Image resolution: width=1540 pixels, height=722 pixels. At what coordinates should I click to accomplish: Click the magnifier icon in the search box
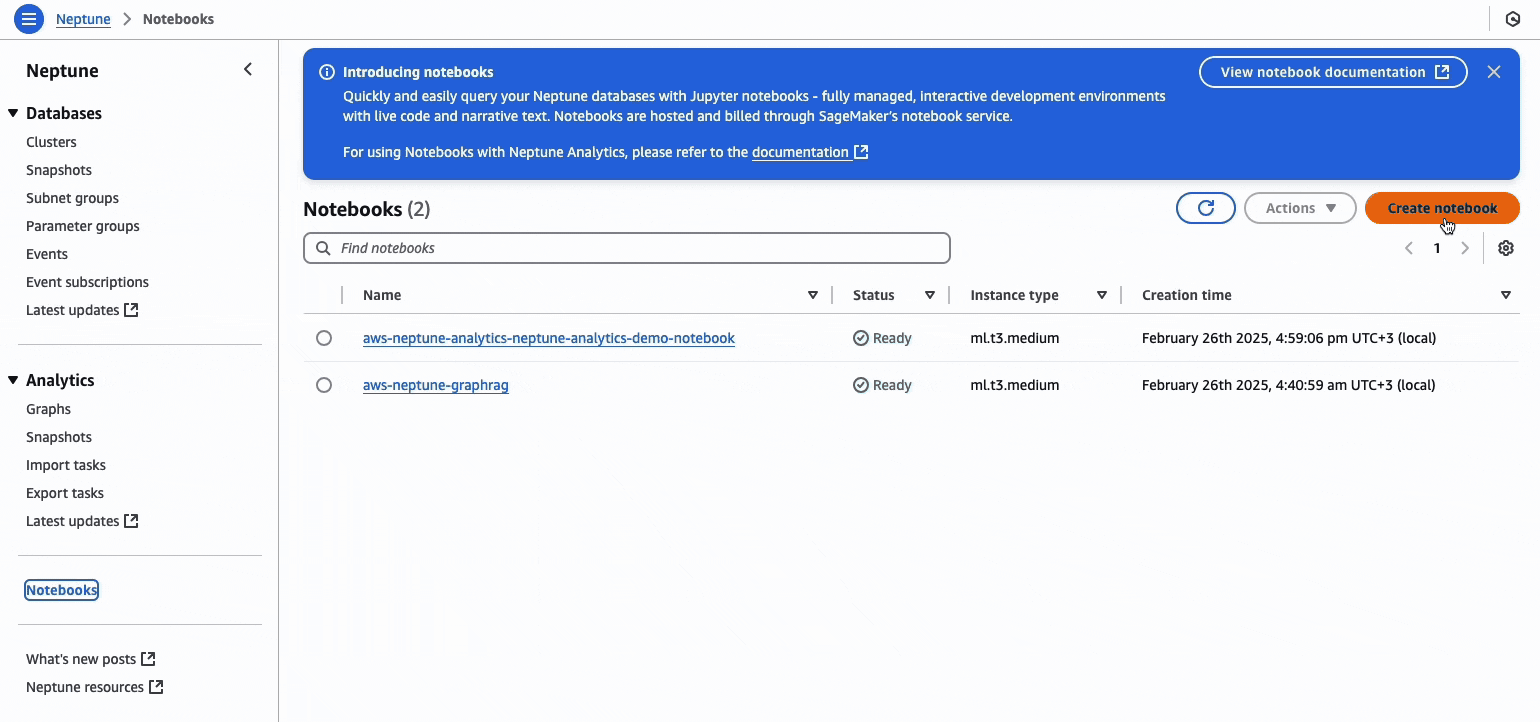click(322, 247)
